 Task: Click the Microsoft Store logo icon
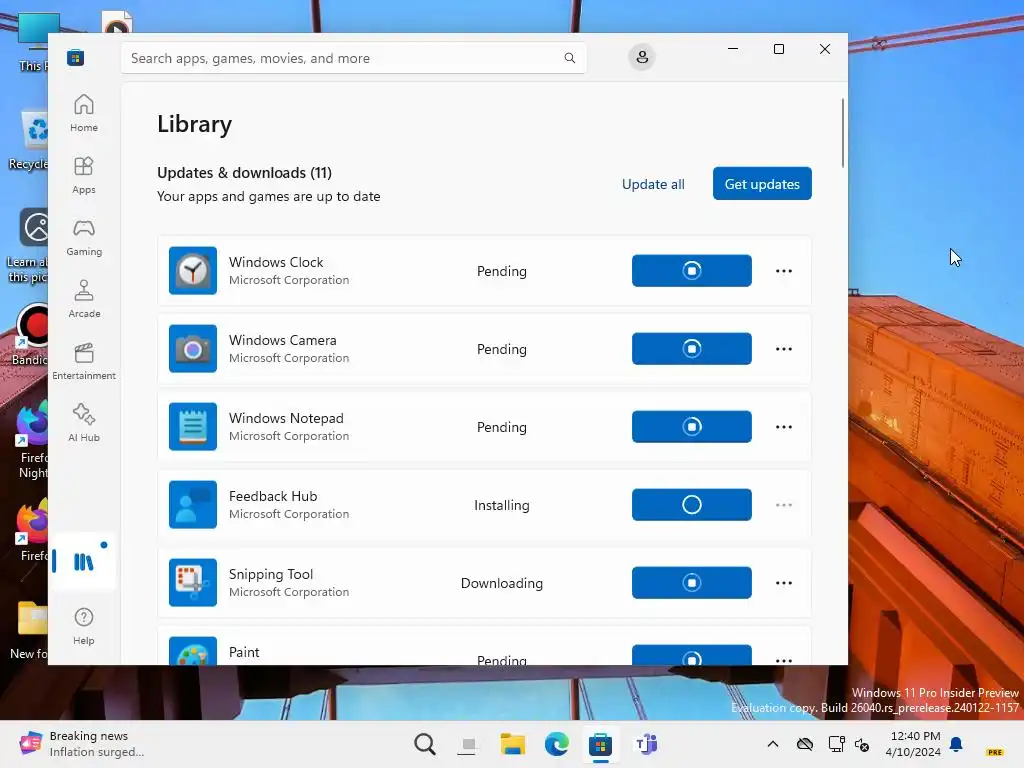click(75, 57)
